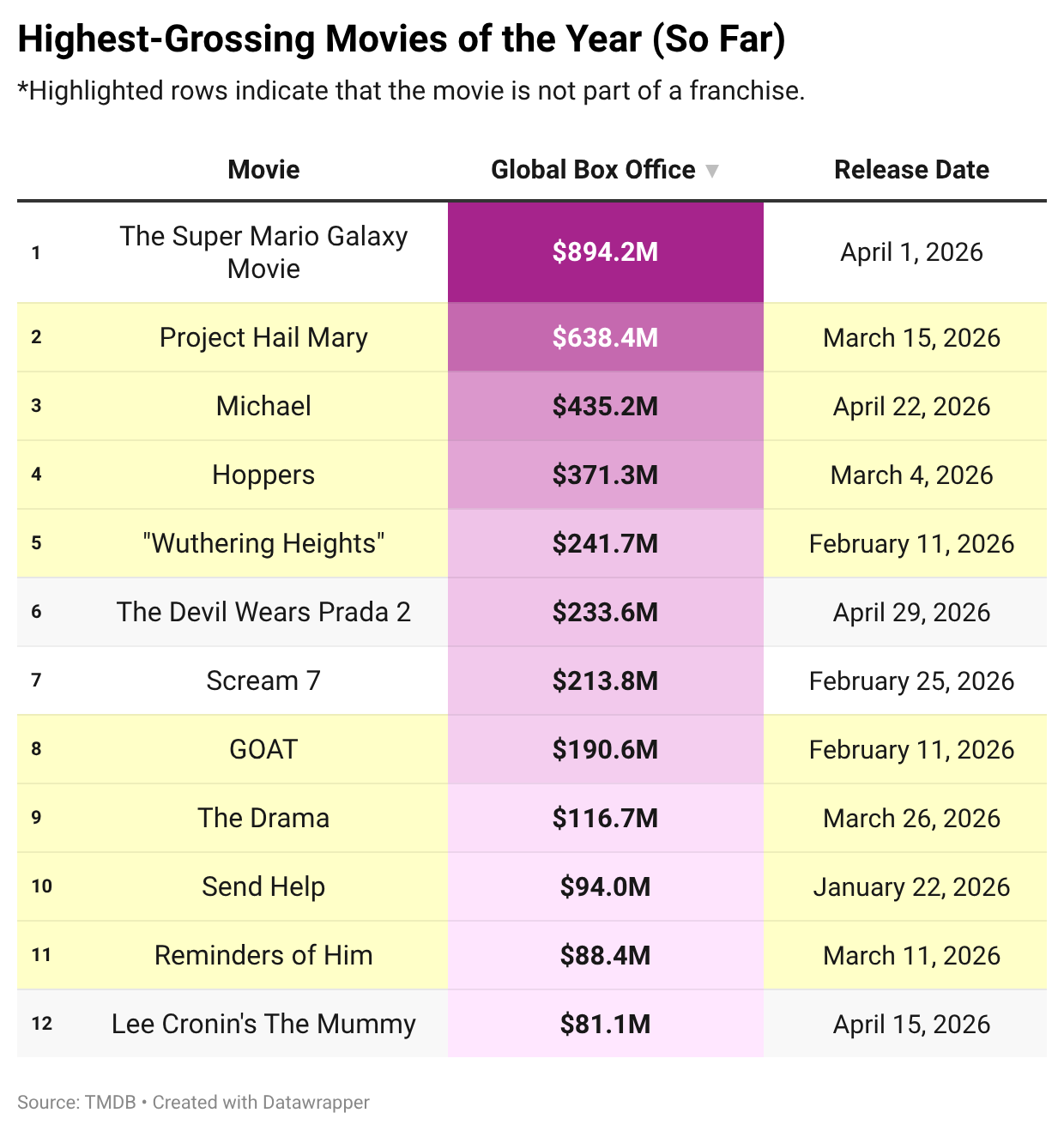Click the Release Date column header
The image size is (1064, 1131).
coord(911,170)
